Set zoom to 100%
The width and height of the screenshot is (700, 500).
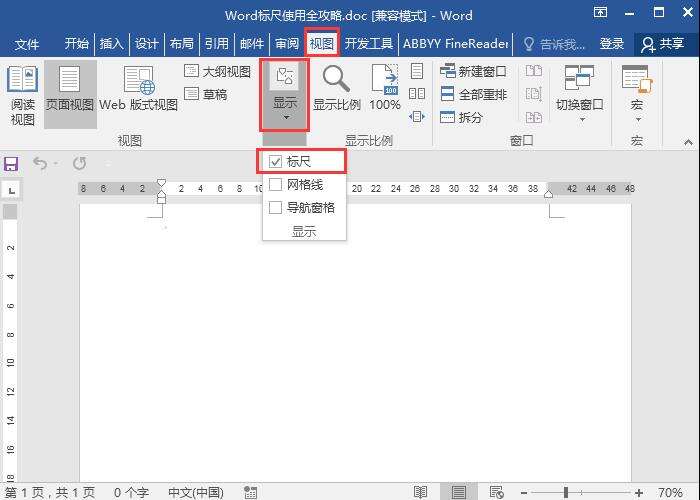point(385,88)
